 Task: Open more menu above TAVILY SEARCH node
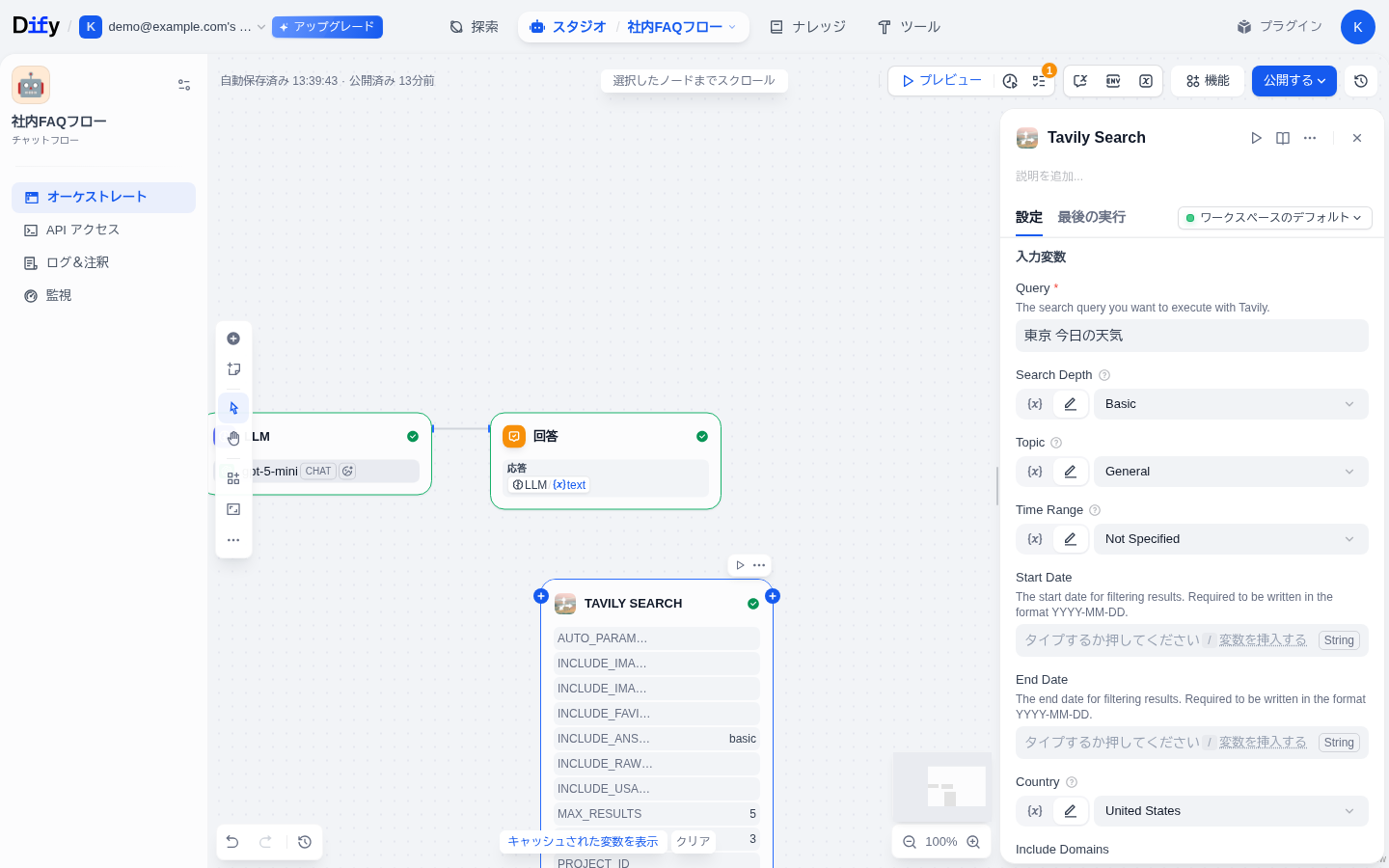tap(759, 565)
